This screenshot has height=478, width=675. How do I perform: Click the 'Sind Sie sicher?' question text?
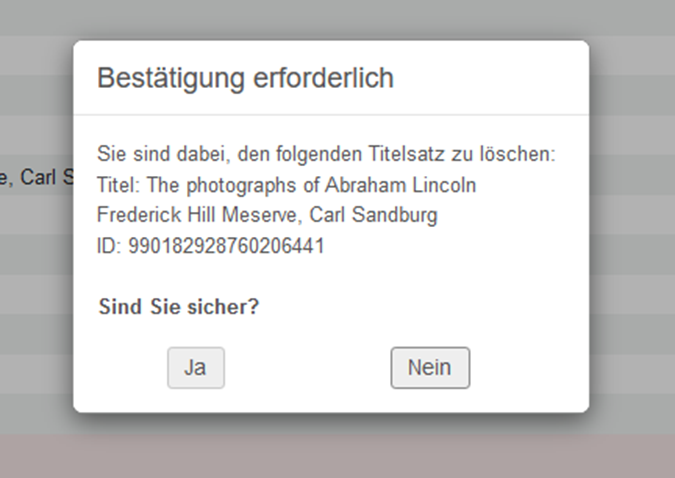click(179, 307)
